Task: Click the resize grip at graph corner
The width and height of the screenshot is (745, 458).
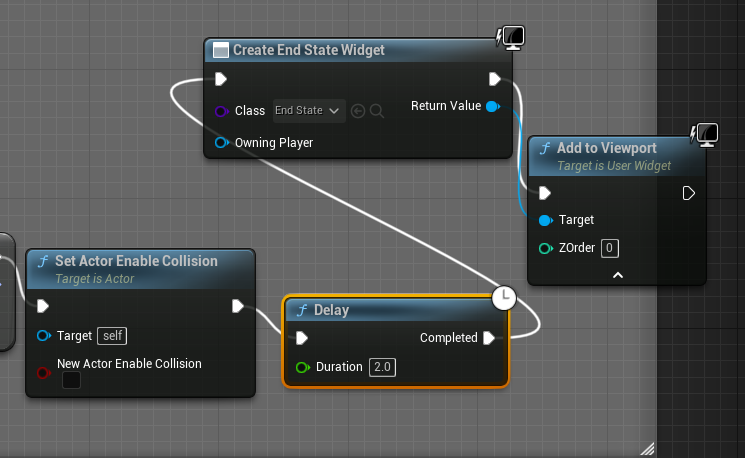Action: pyautogui.click(x=647, y=448)
